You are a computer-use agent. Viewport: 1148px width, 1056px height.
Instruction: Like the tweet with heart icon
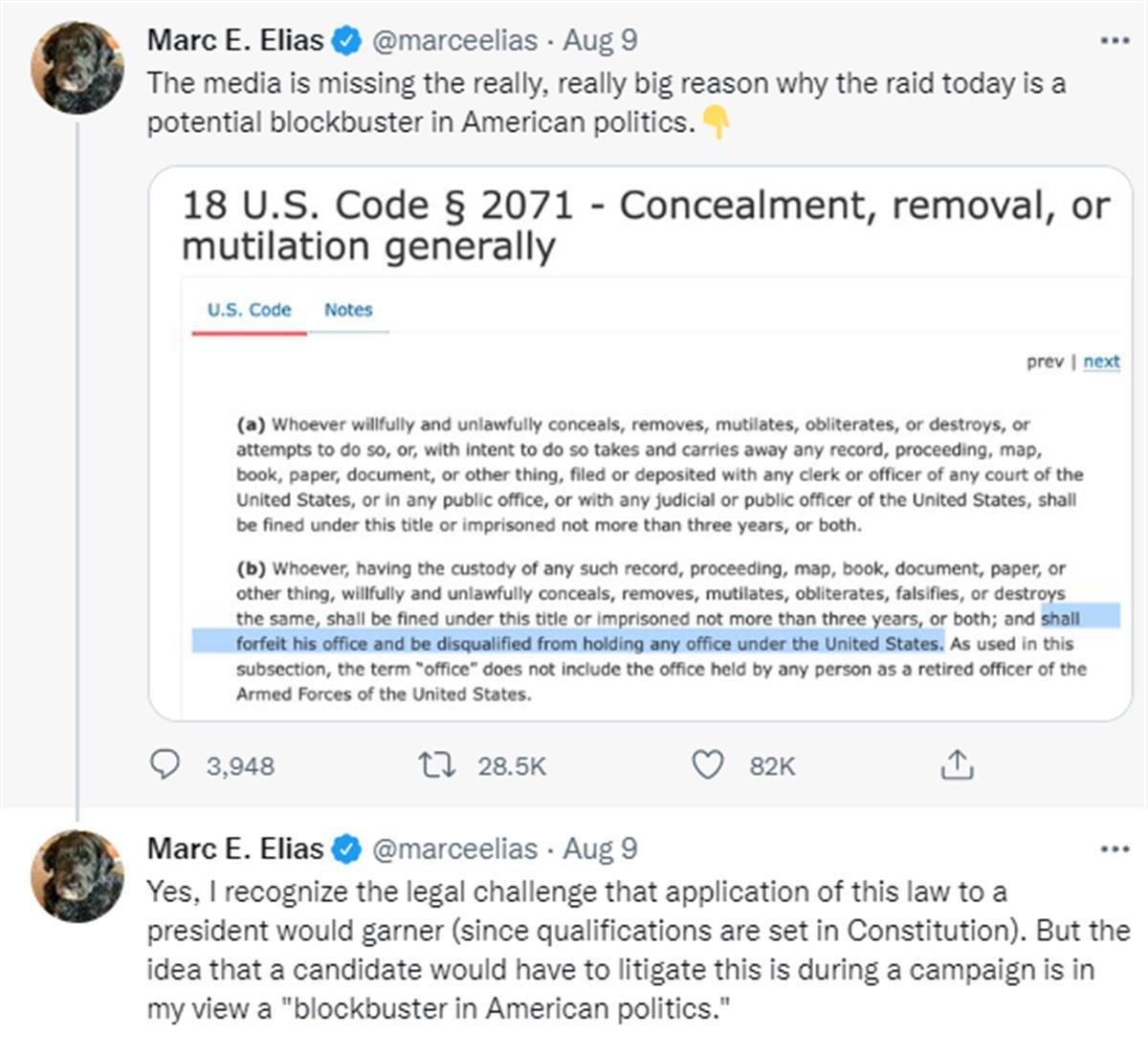(708, 765)
